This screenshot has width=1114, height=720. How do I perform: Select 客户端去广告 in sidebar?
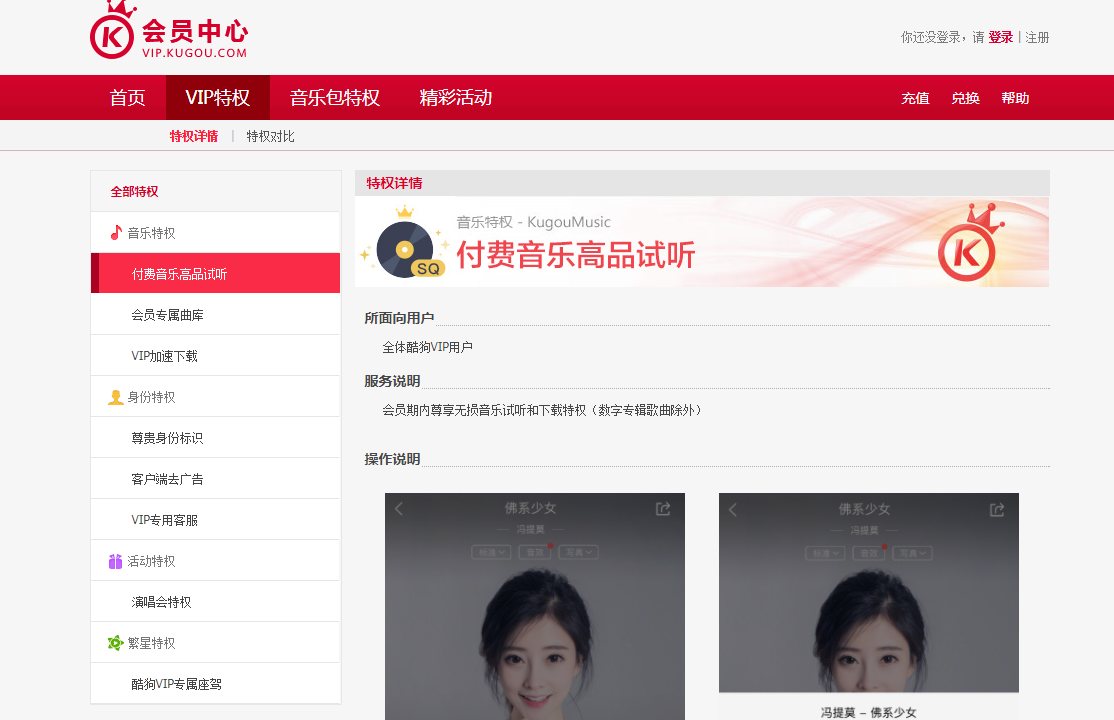pyautogui.click(x=215, y=479)
